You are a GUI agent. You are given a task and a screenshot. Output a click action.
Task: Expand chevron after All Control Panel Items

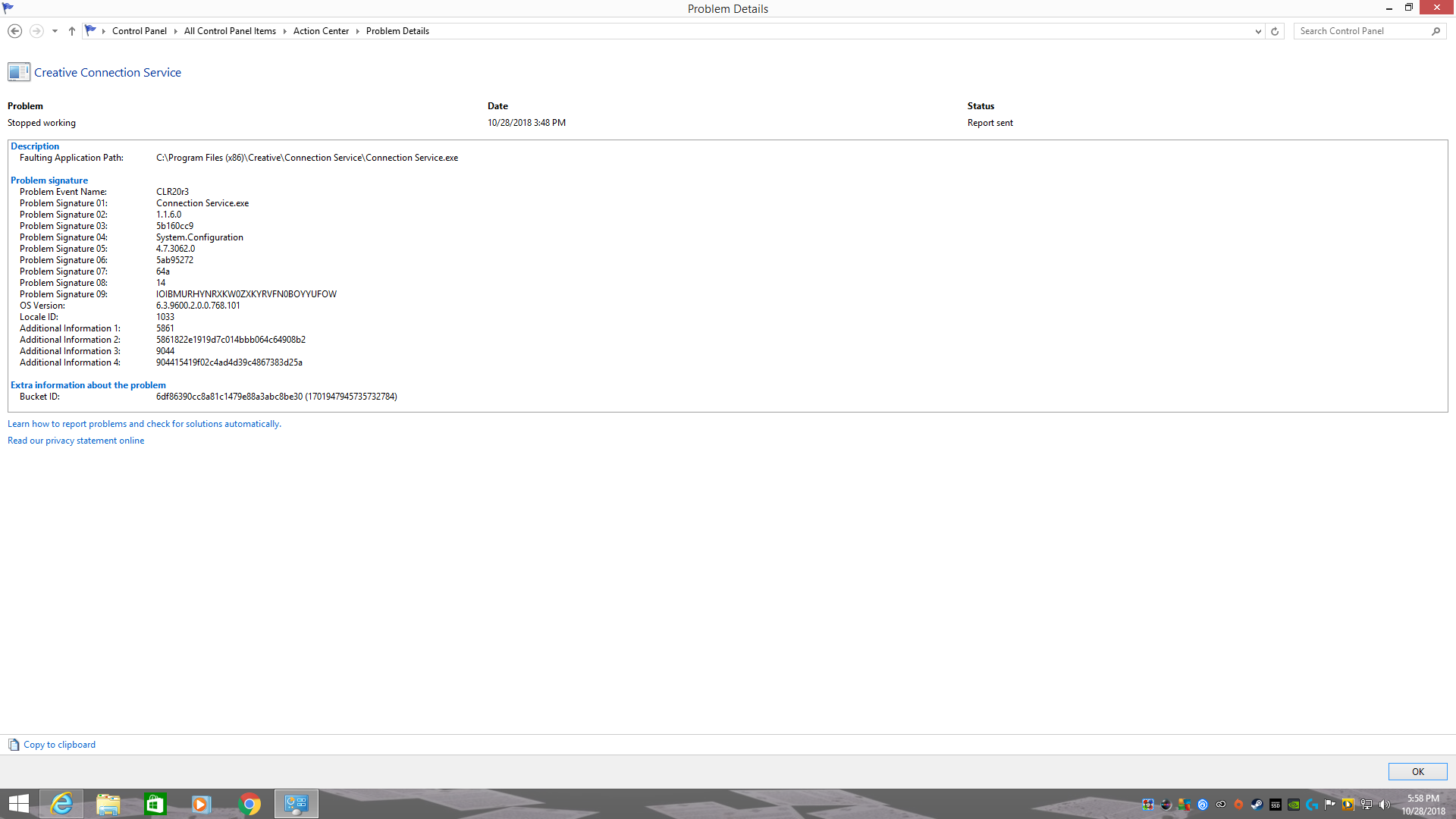coord(285,31)
